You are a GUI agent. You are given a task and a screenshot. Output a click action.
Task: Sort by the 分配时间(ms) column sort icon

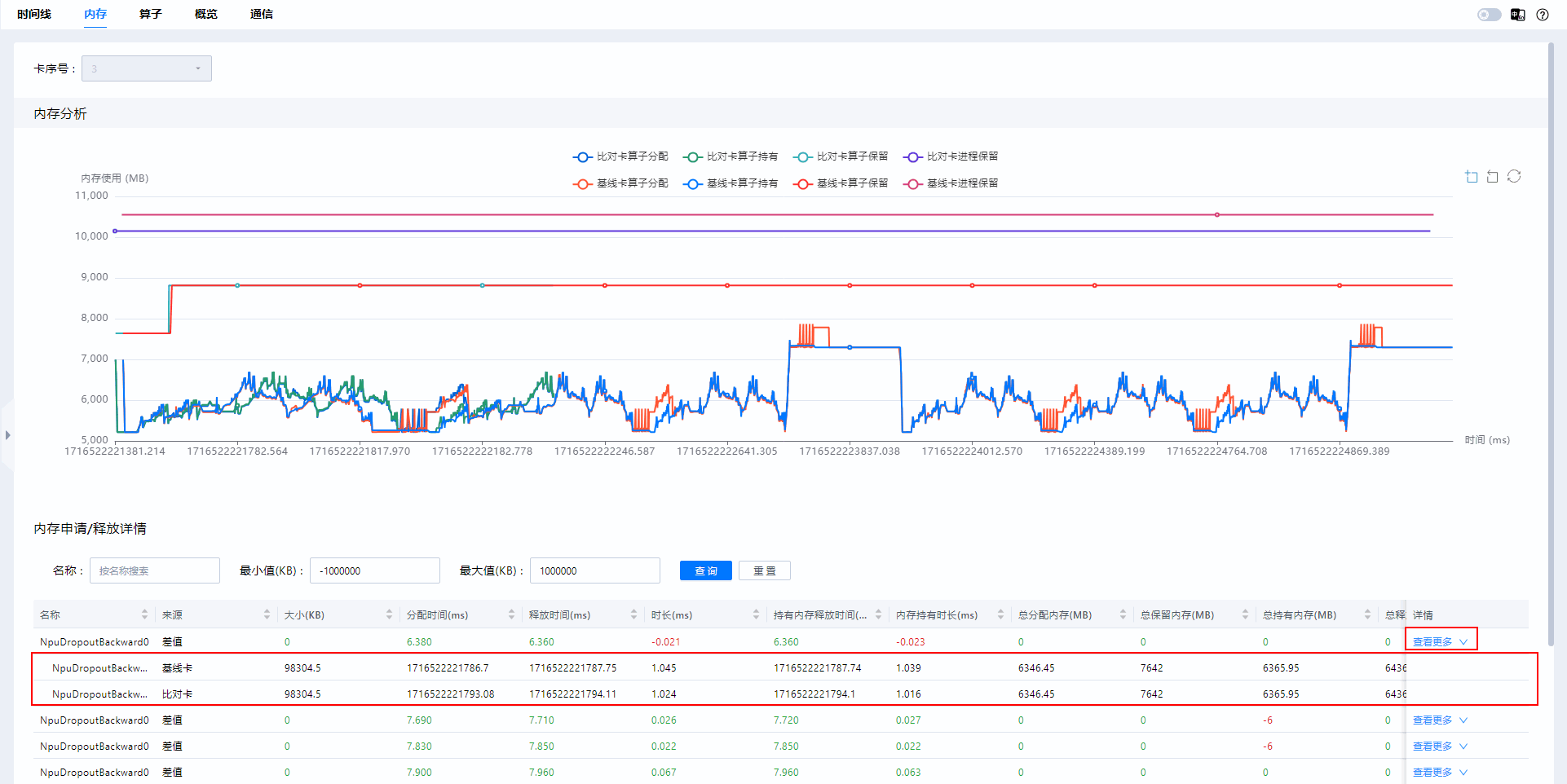(x=511, y=614)
